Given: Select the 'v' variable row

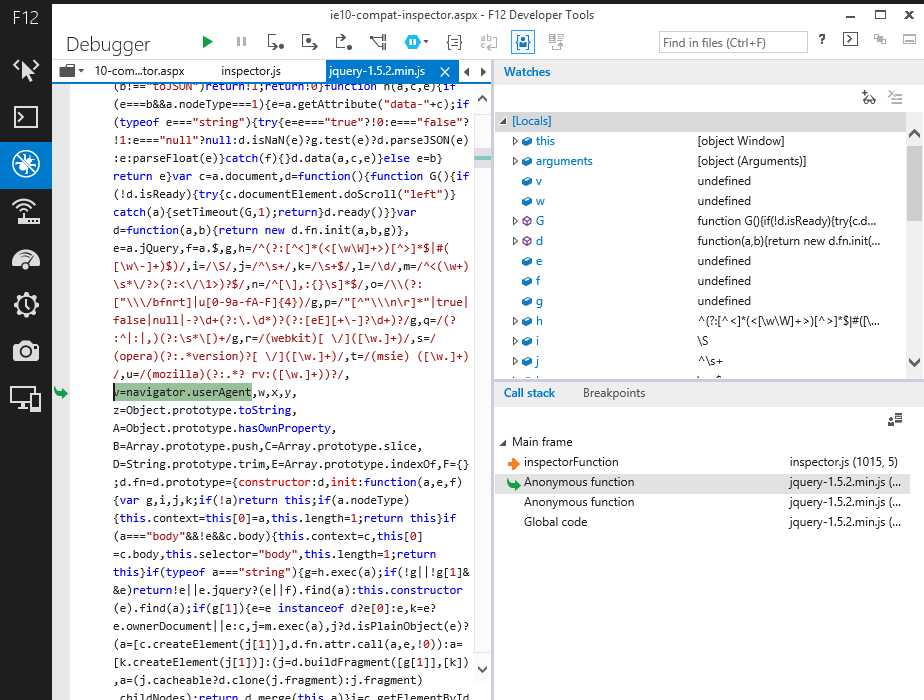Looking at the screenshot, I should [701, 181].
